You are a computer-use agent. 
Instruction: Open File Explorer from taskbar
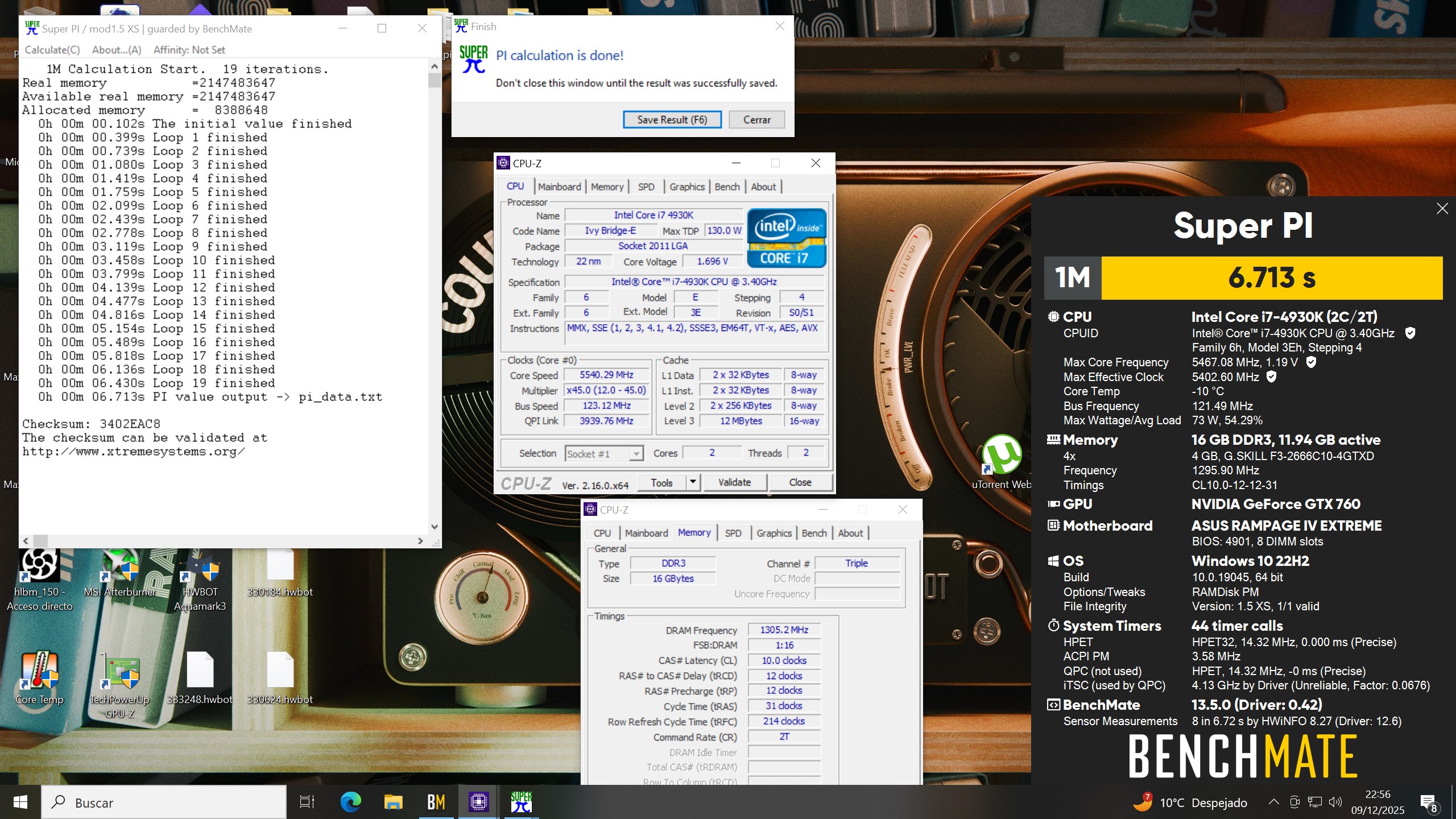pyautogui.click(x=393, y=802)
